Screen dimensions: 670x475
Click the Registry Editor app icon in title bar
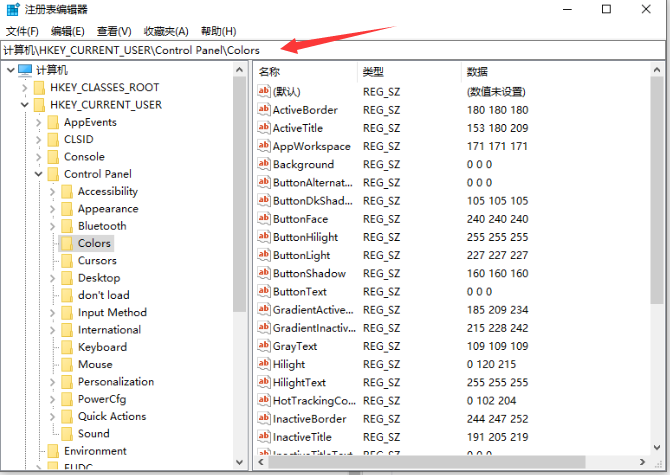point(10,9)
